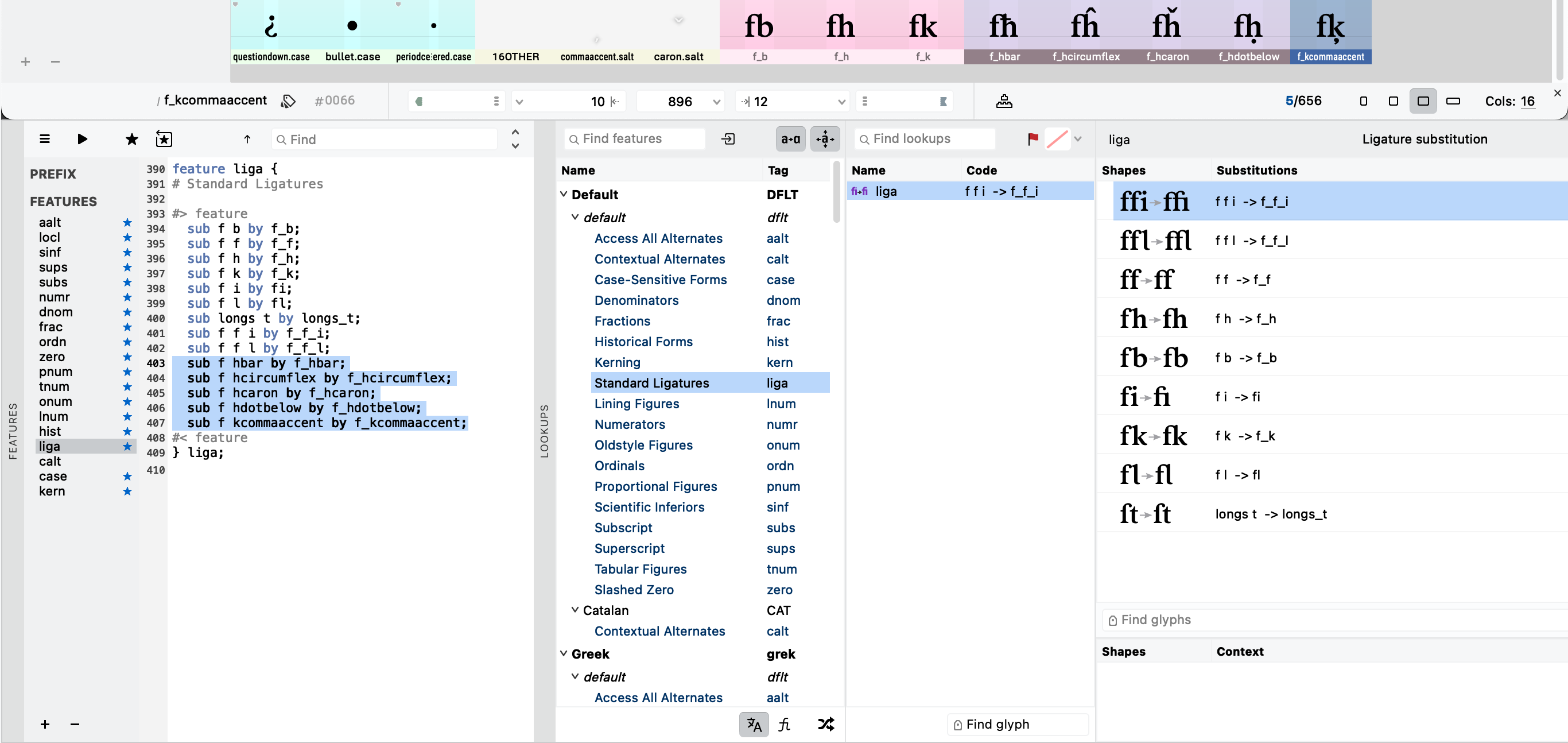Select Historical Forms in feature list
The height and width of the screenshot is (743, 1568).
[643, 342]
